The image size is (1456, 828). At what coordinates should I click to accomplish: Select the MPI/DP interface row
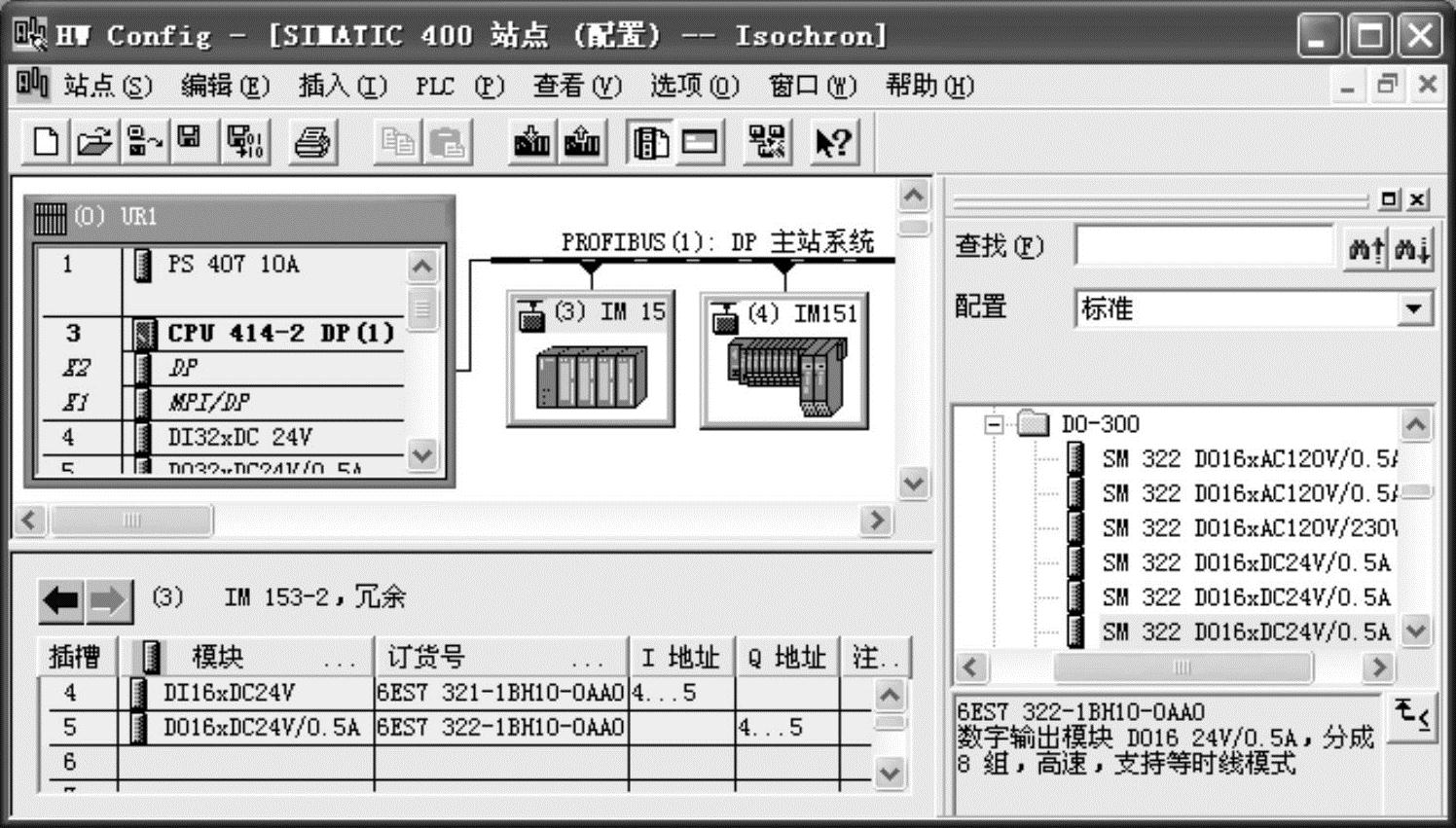coord(221,403)
